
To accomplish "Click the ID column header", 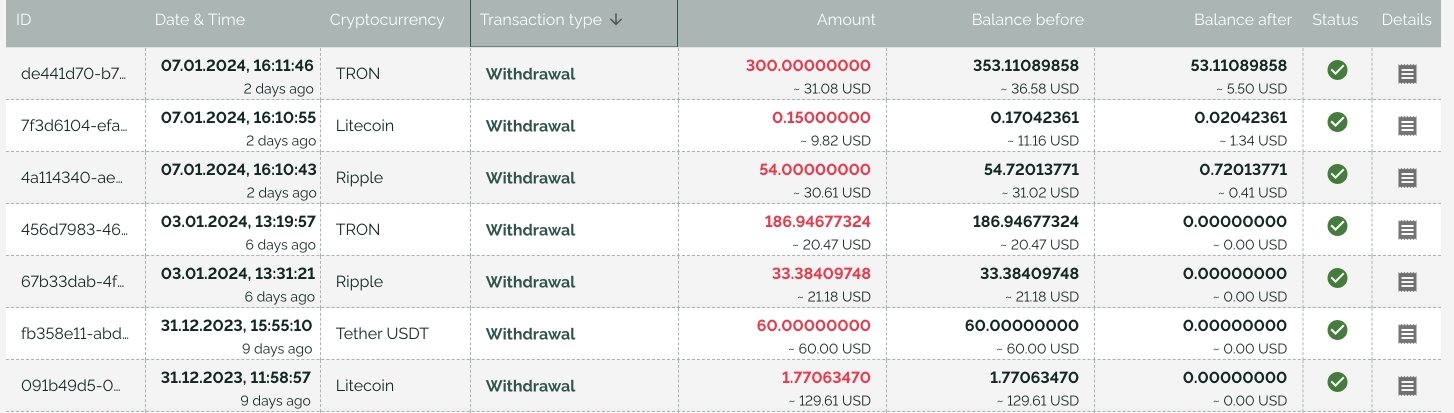I will click(x=25, y=20).
